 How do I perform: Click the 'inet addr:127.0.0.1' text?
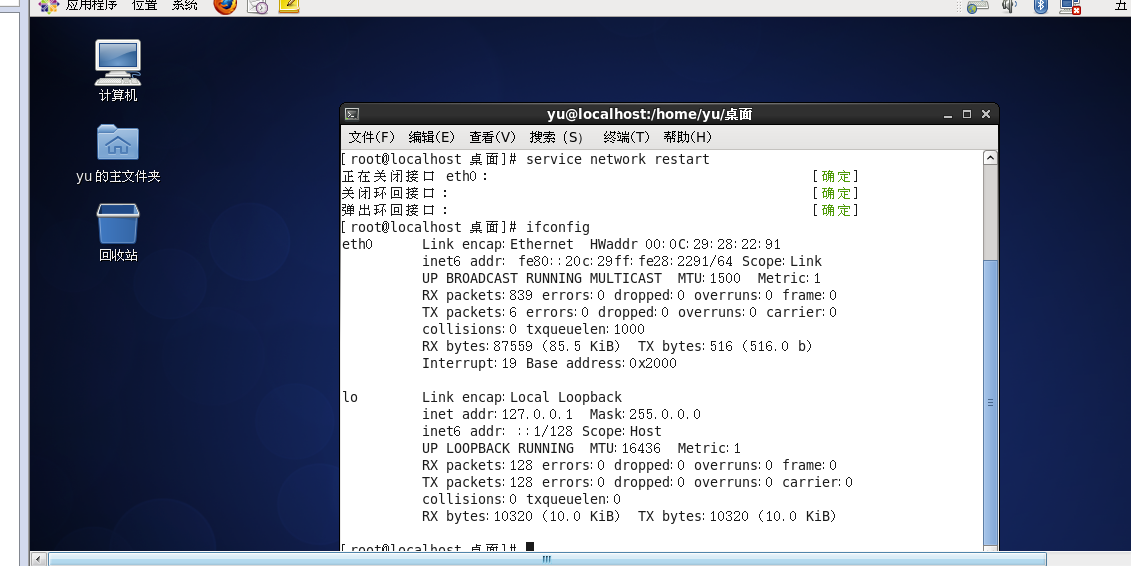click(x=498, y=415)
